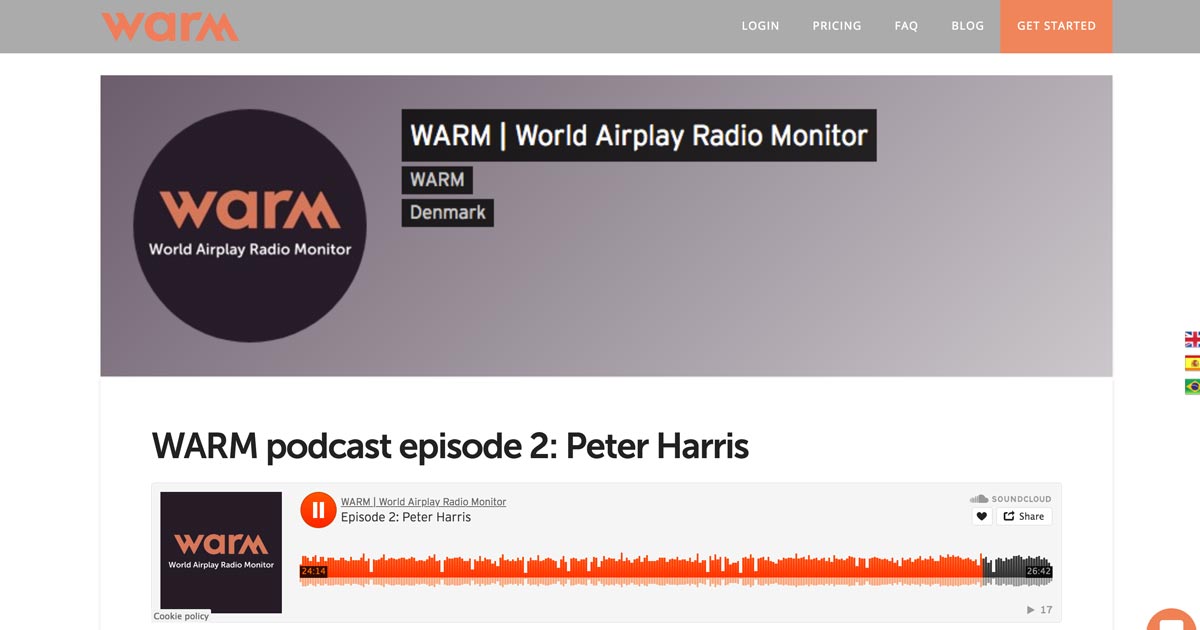This screenshot has height=630, width=1200.
Task: Click the round WARM profile avatar
Action: tap(250, 226)
